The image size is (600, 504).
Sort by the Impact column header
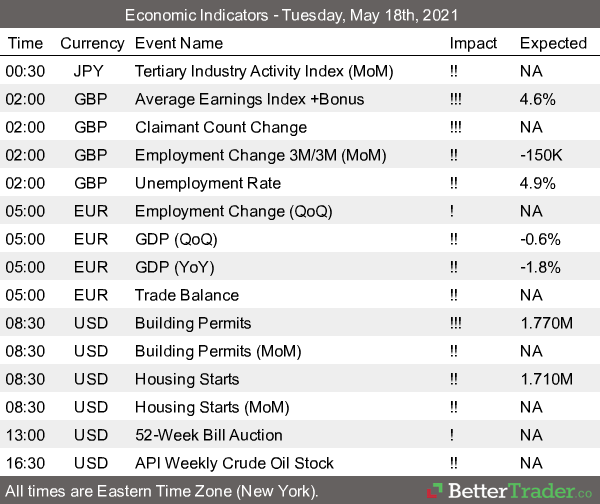pos(473,43)
